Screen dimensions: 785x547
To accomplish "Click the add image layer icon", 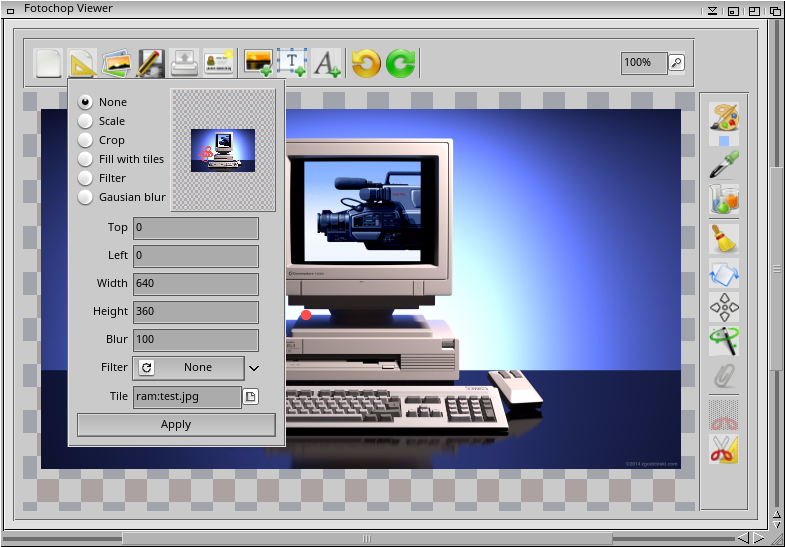I will 258,64.
